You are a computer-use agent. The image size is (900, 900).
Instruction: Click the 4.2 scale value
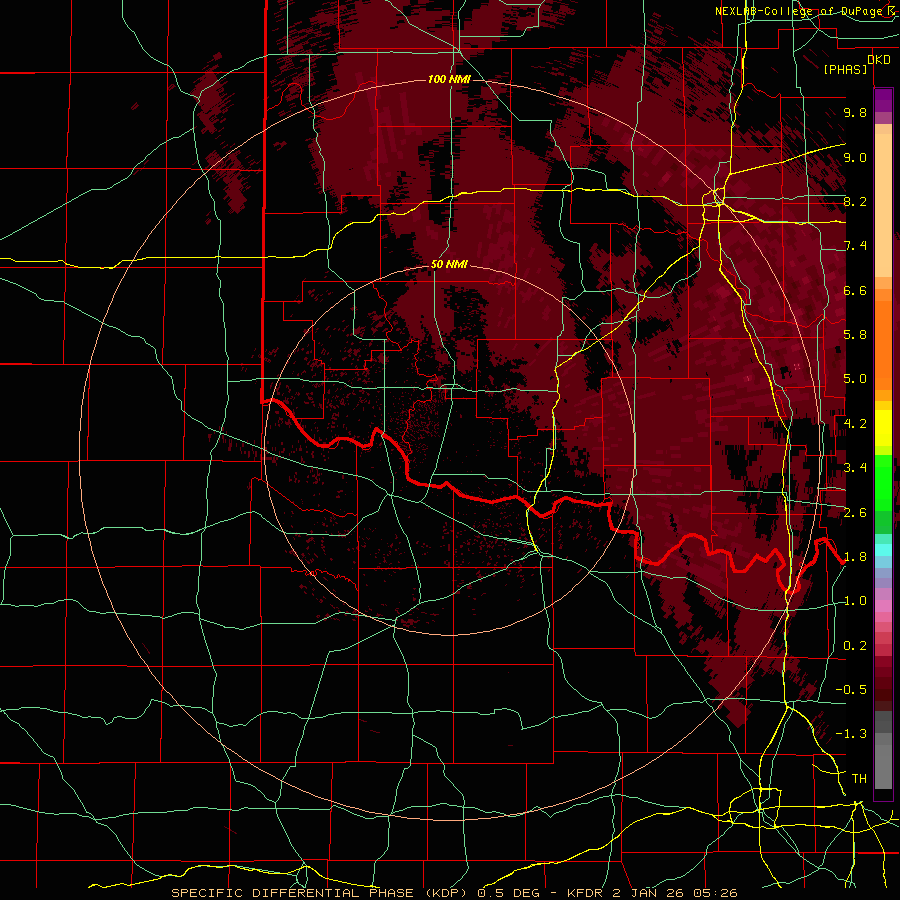click(x=855, y=424)
